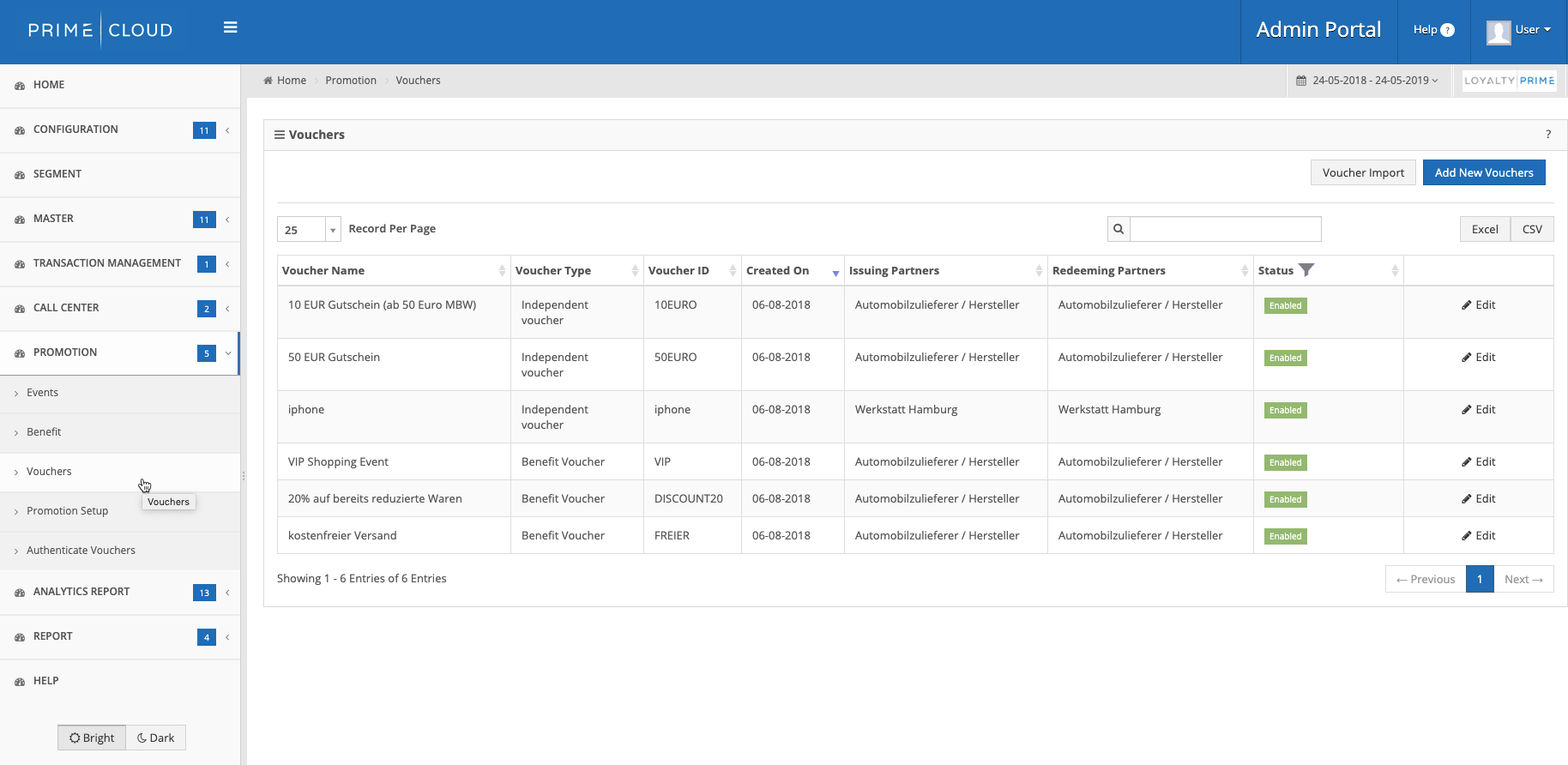Click the HELP sidebar dashboard icon

click(20, 682)
